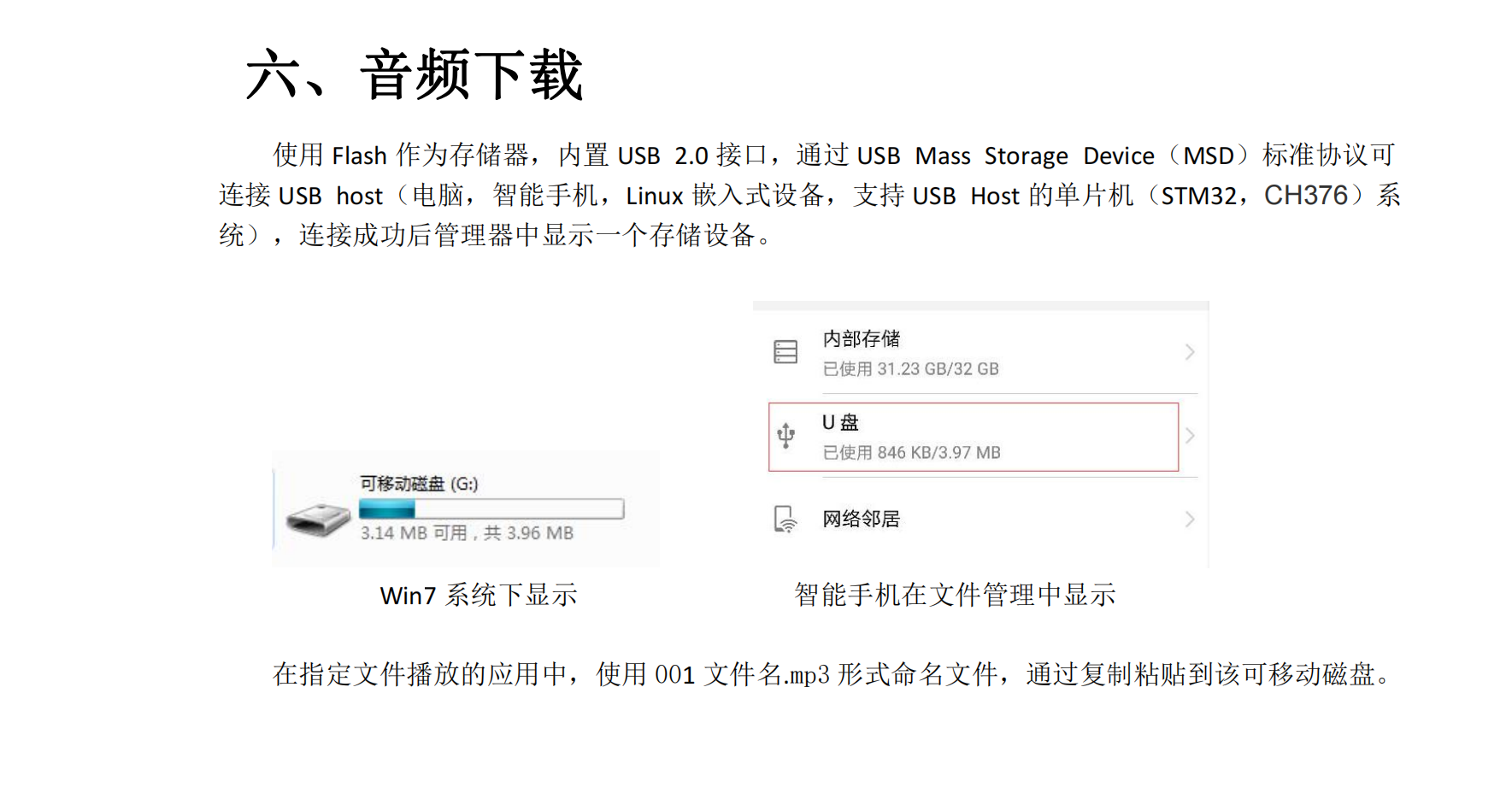Image resolution: width=1512 pixels, height=787 pixels.
Task: Click the CH376 text in the paragraph
Action: pos(1305,196)
